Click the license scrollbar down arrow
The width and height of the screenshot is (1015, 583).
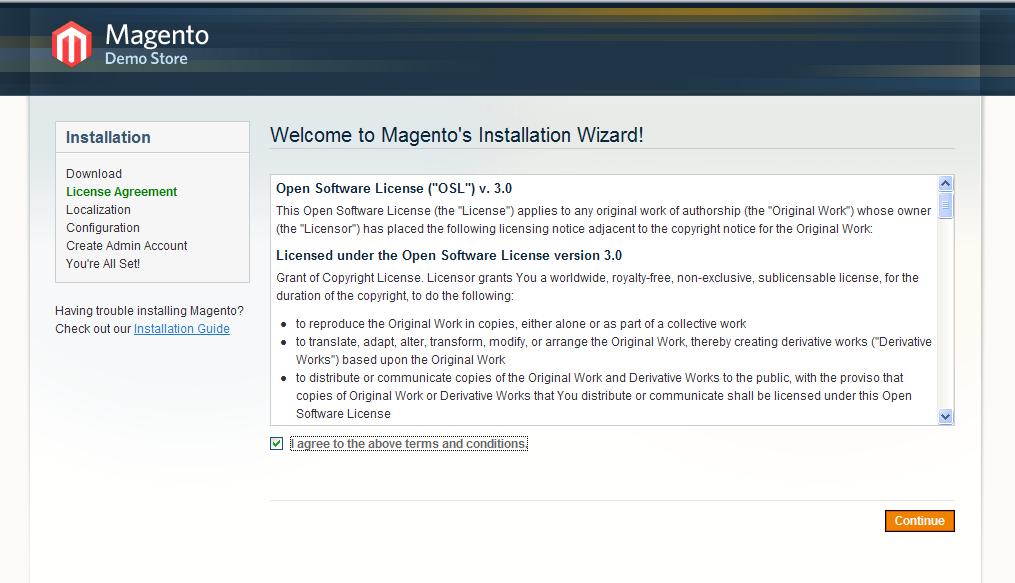(945, 416)
